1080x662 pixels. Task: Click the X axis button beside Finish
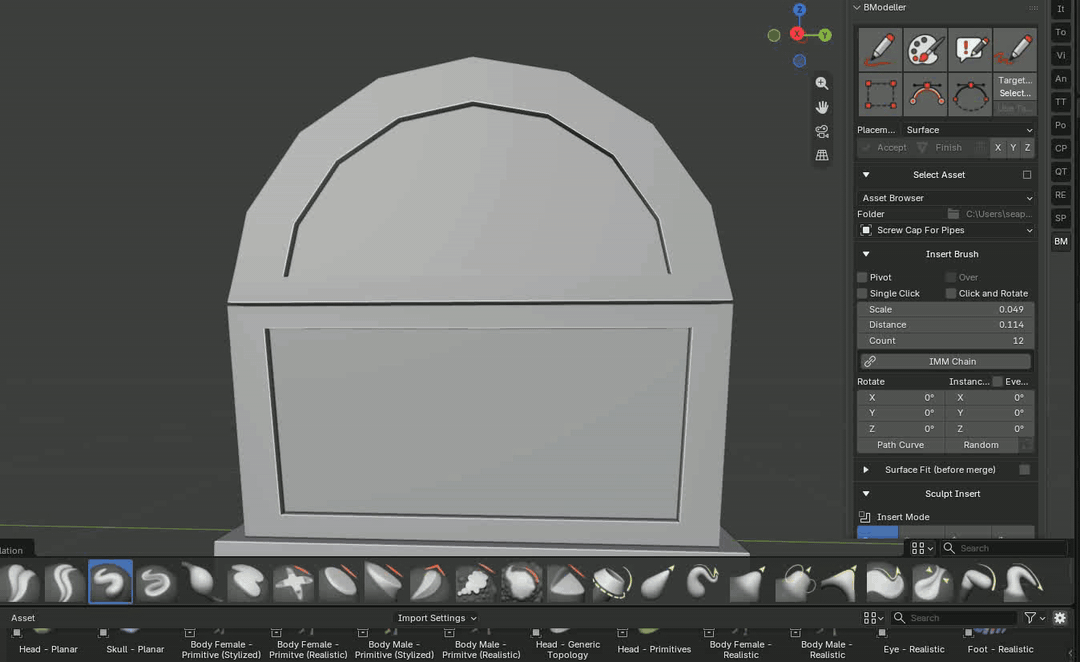997,148
